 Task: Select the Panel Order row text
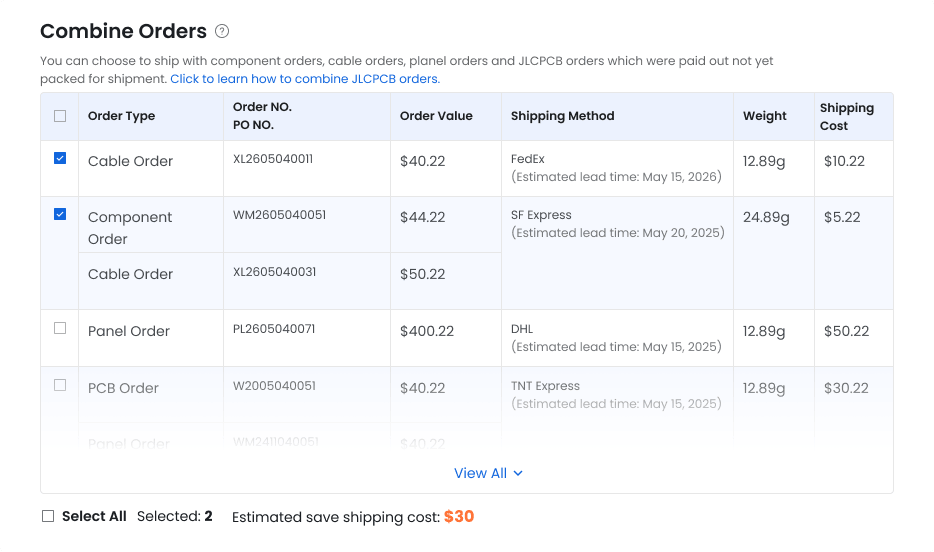tap(129, 331)
